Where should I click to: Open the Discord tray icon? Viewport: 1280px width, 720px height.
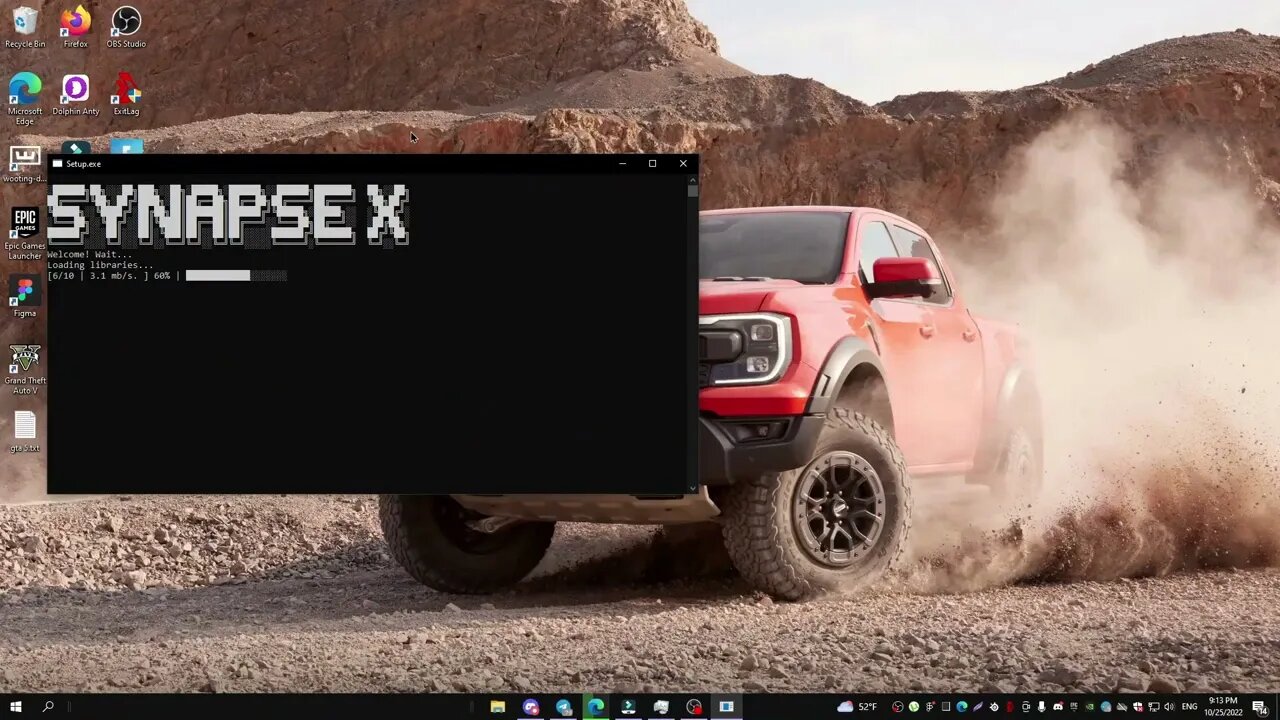point(1058,707)
